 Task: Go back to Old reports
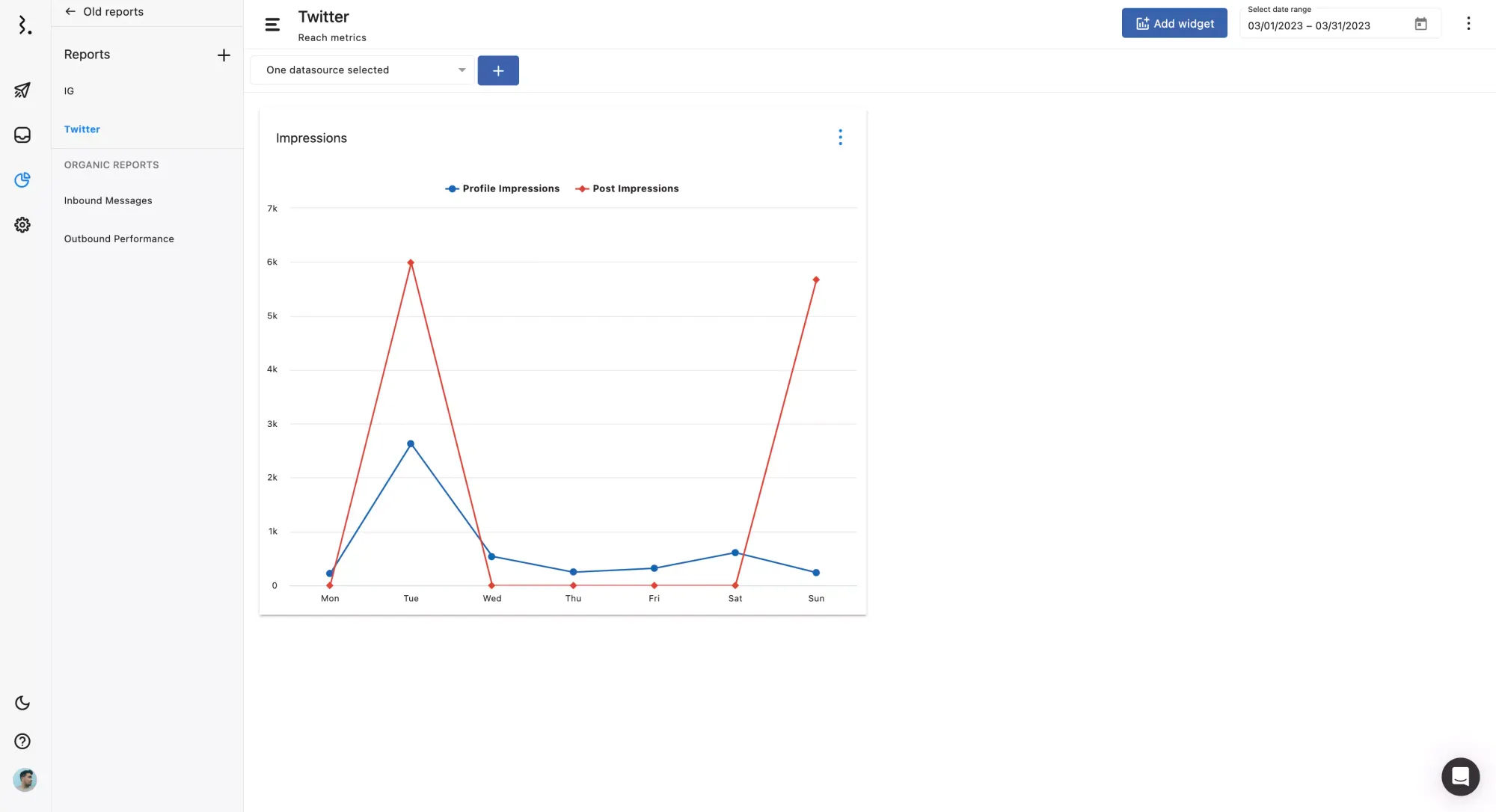click(x=104, y=12)
